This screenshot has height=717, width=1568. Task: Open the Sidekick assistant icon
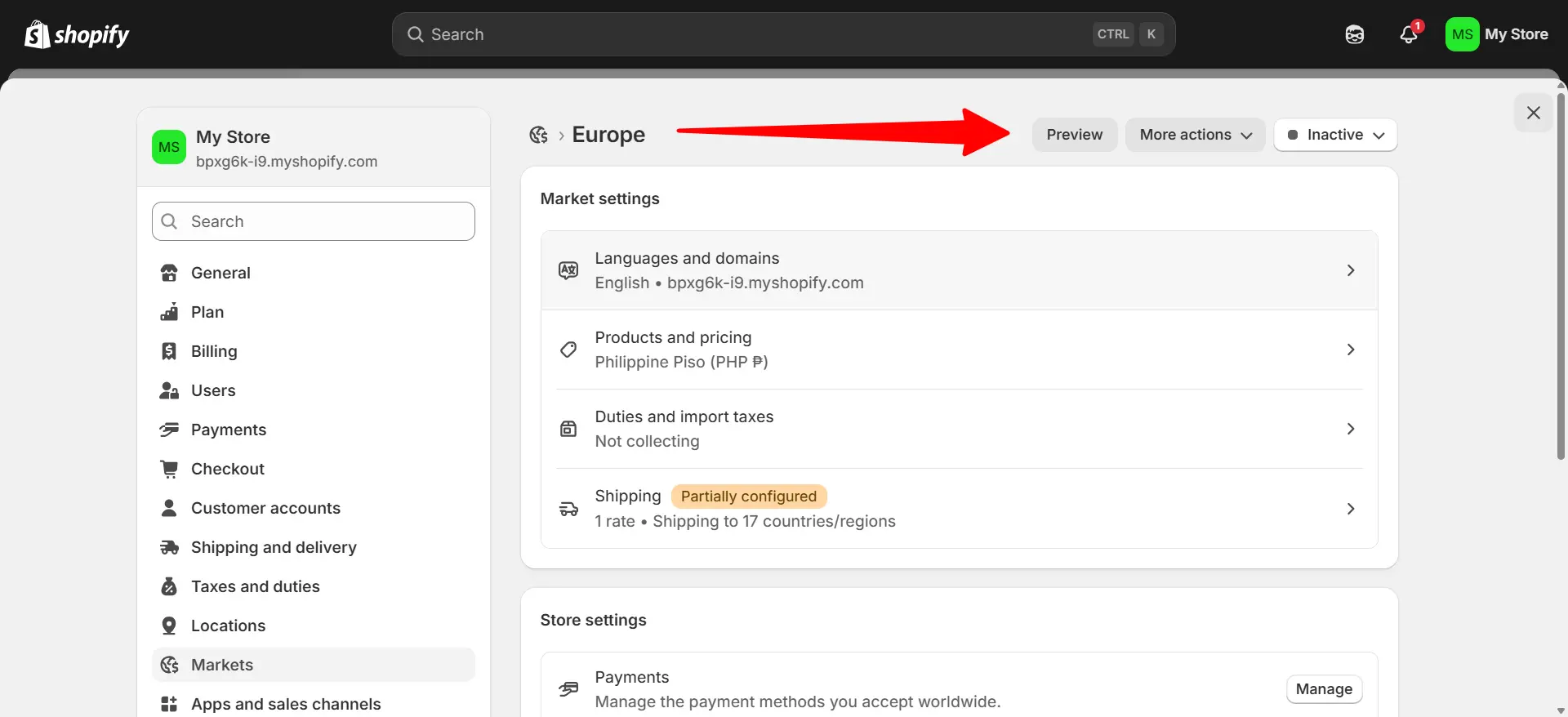[1355, 34]
